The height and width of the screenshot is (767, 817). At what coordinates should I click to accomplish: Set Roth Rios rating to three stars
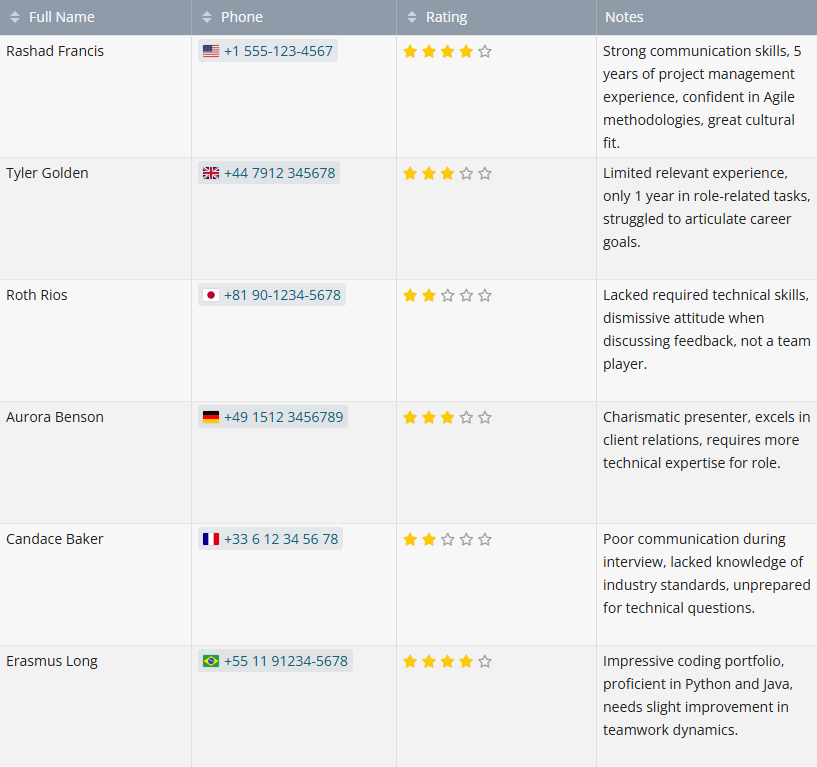(448, 295)
